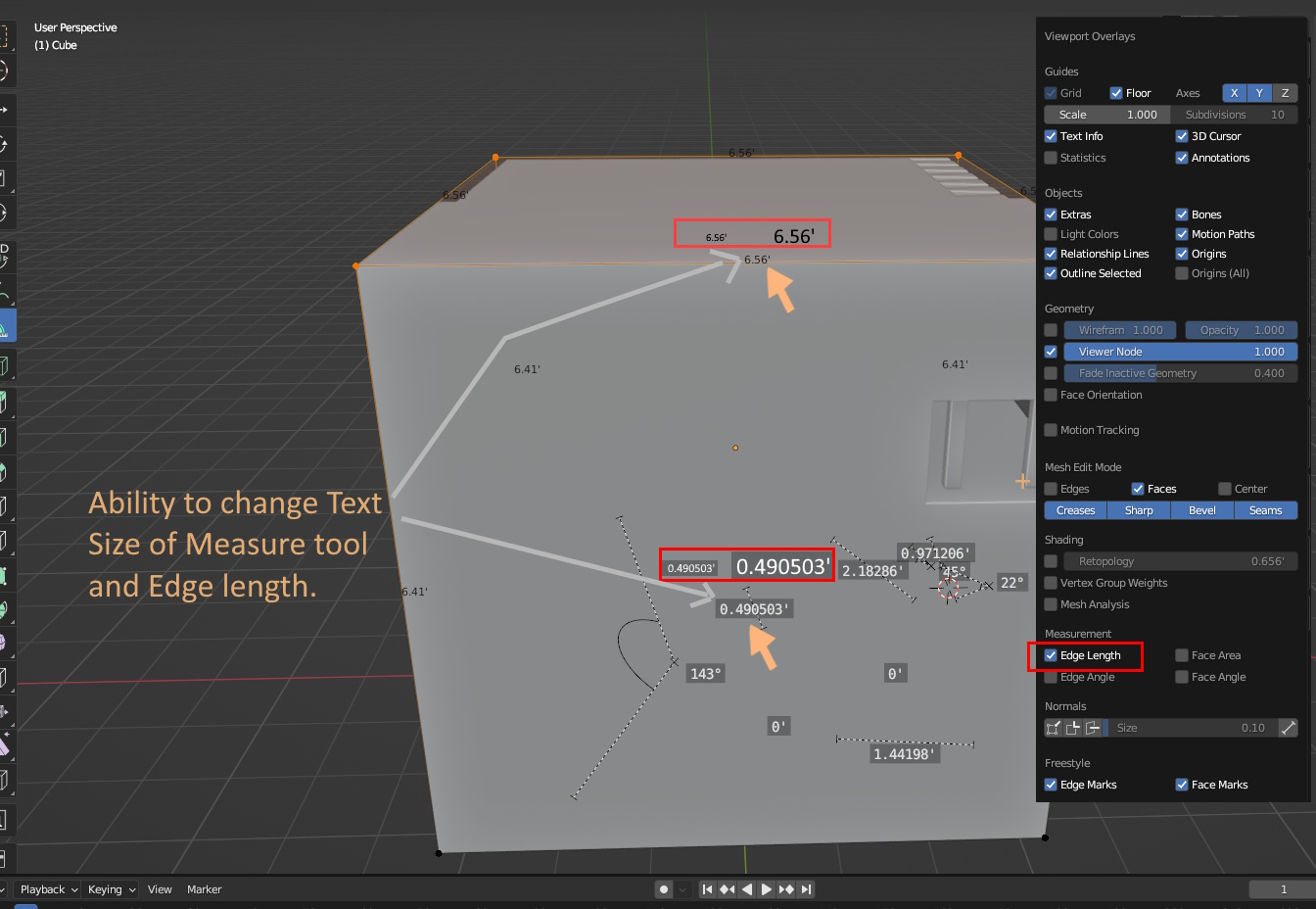The image size is (1316, 909).
Task: Enable Face Area measurement
Action: [x=1182, y=655]
